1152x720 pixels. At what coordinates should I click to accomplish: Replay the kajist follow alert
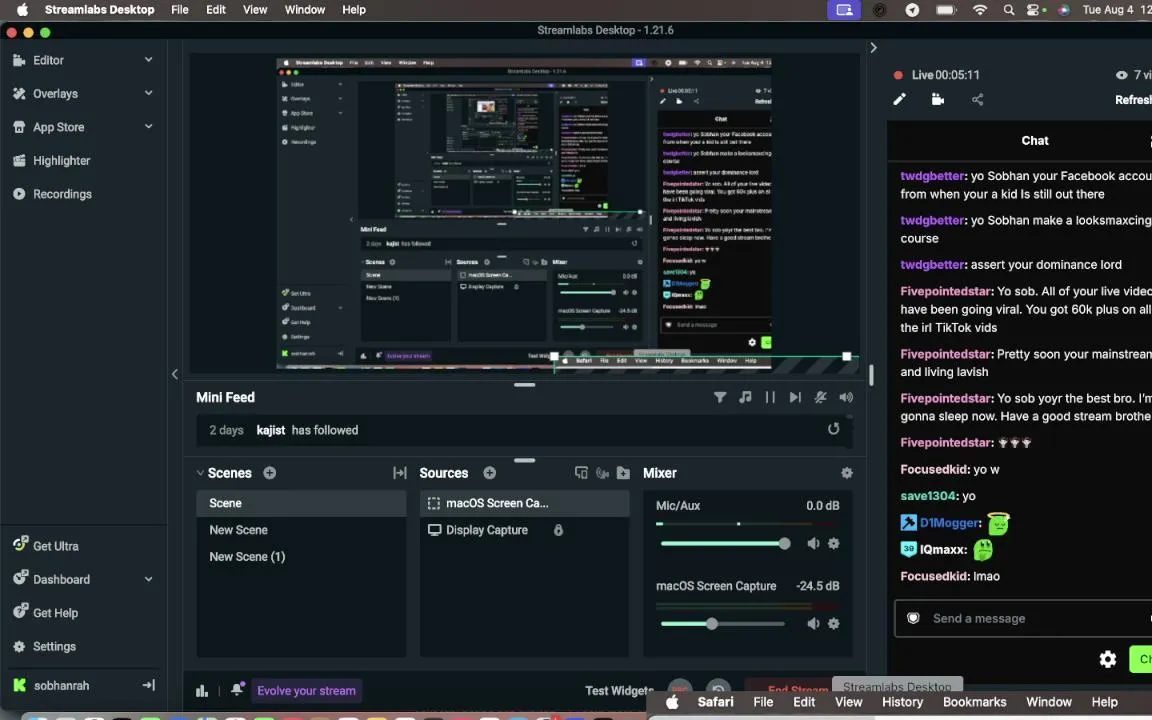click(x=833, y=429)
